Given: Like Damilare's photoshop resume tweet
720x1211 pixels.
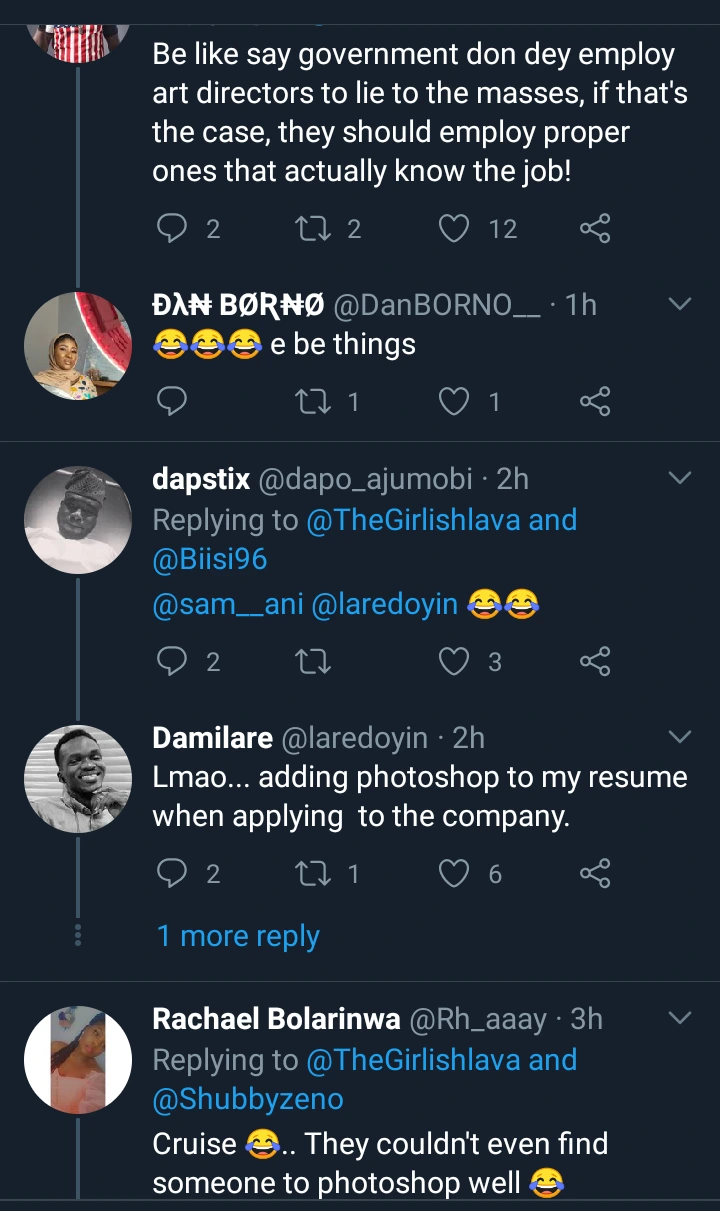Looking at the screenshot, I should click(x=455, y=875).
